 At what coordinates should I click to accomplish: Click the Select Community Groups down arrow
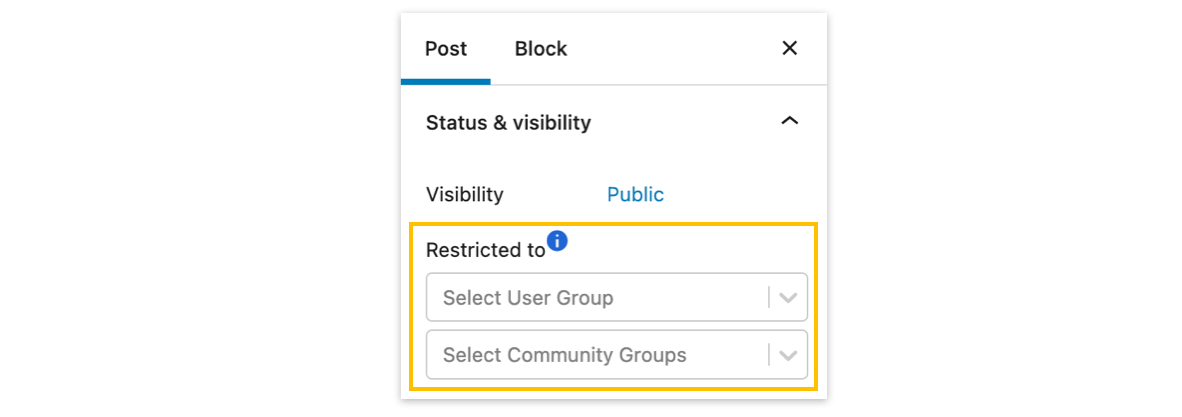789,355
